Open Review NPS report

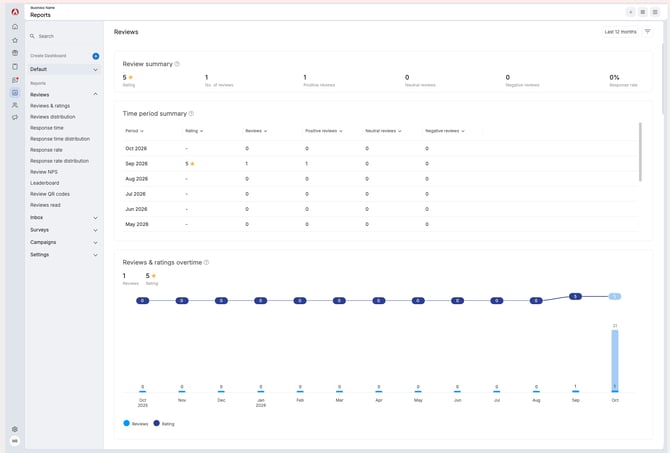pos(44,172)
